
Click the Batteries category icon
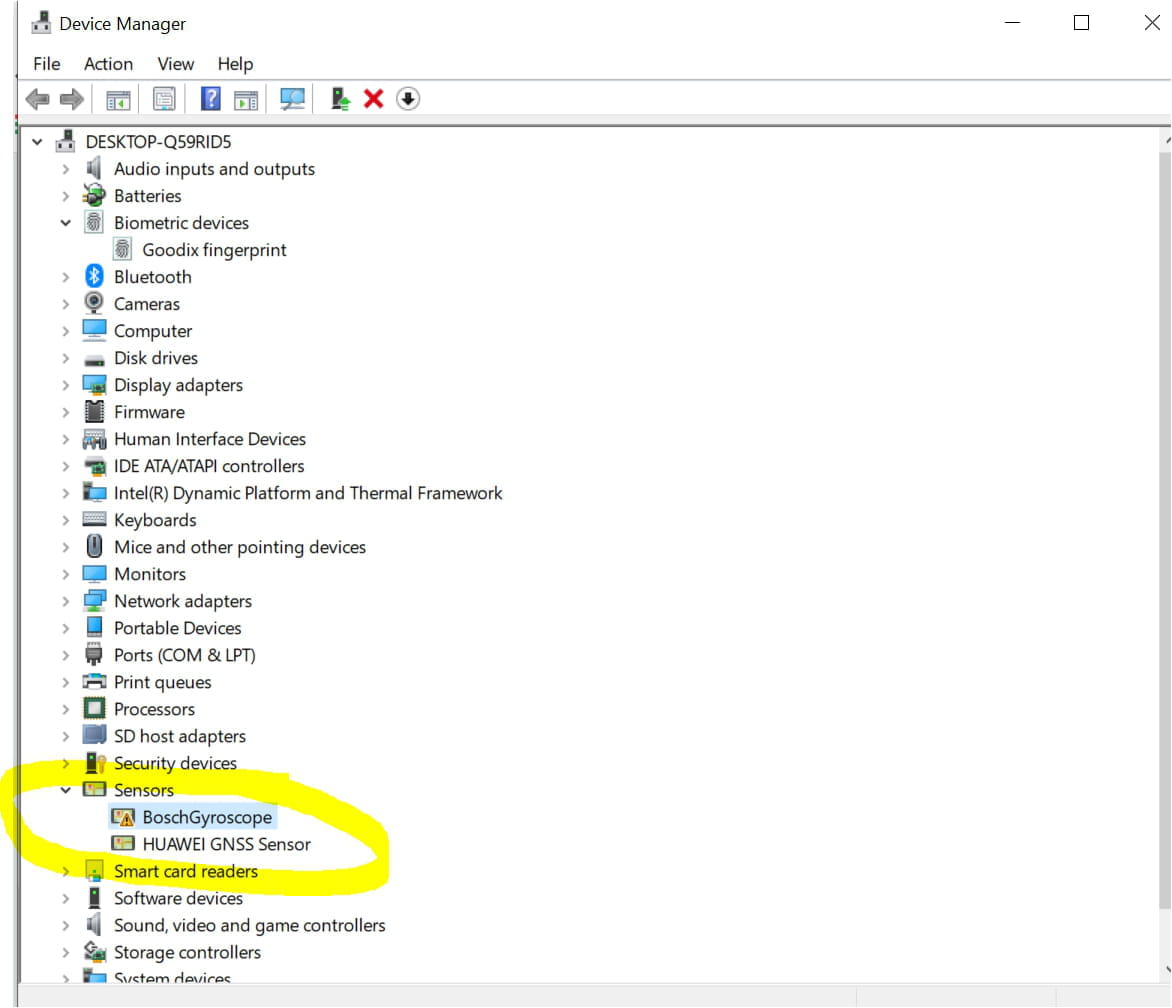pos(94,196)
